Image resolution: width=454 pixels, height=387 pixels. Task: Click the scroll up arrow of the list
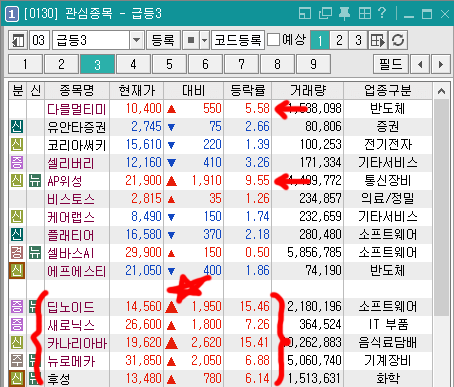click(x=442, y=91)
